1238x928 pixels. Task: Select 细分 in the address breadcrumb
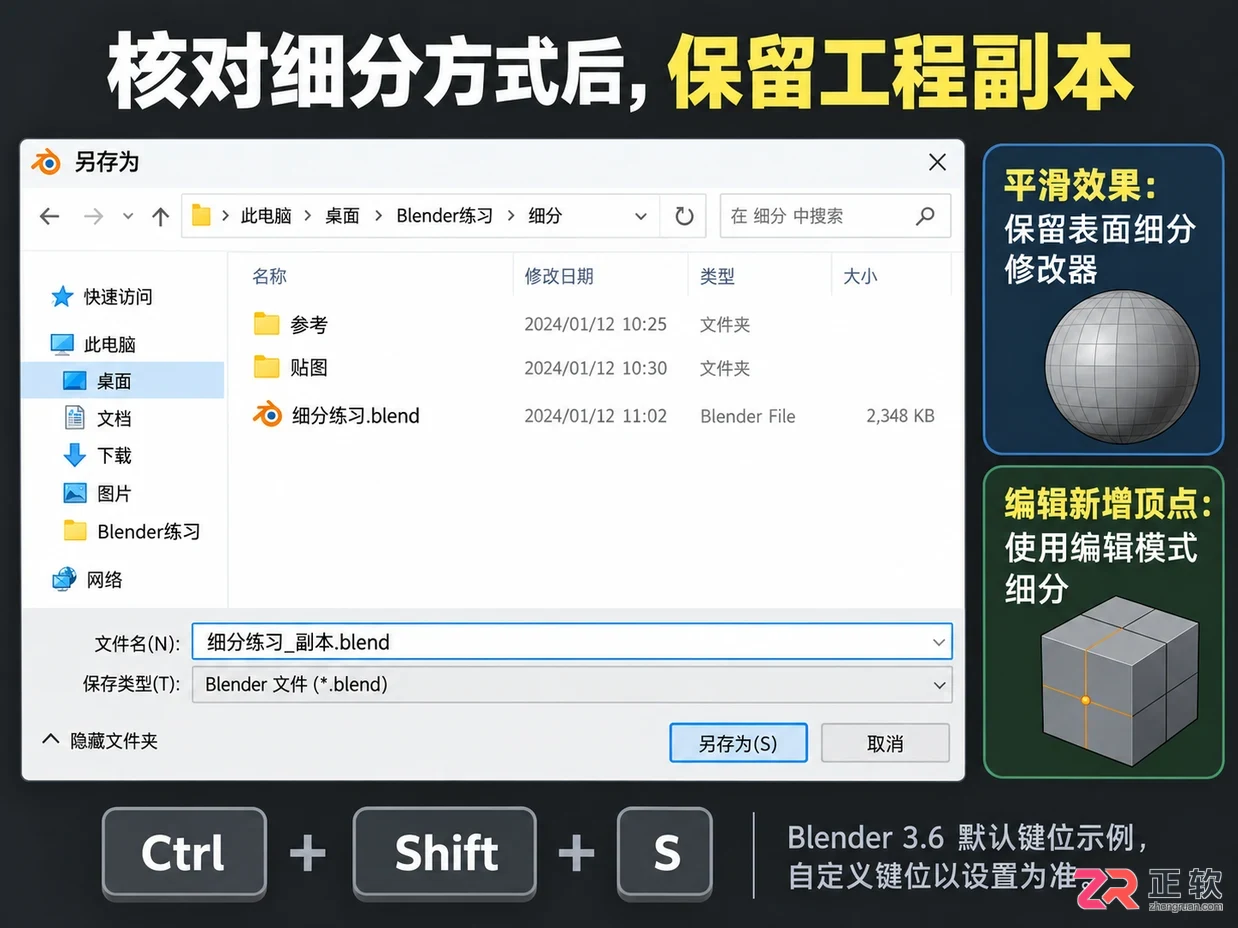coord(545,216)
